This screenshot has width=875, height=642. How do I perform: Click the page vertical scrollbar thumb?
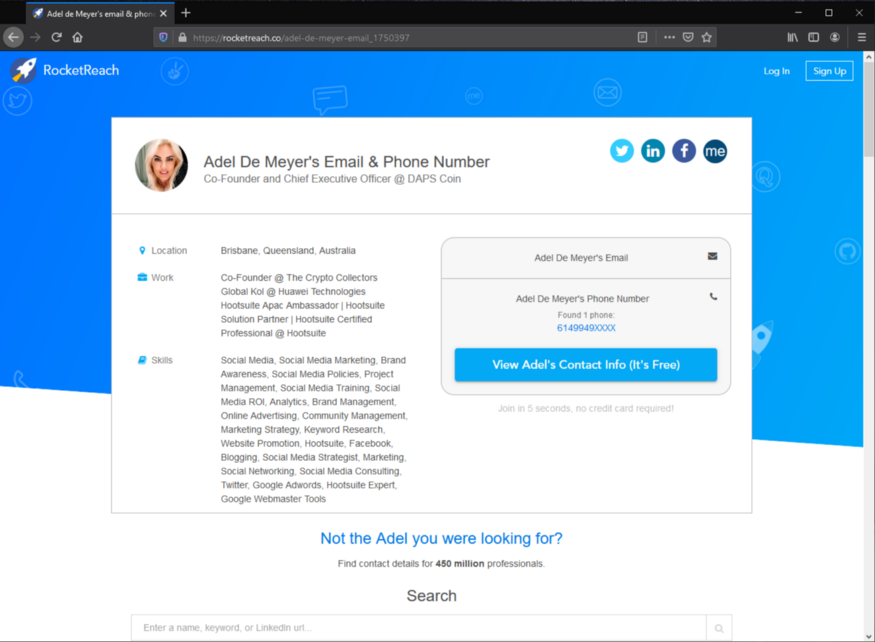(x=869, y=109)
